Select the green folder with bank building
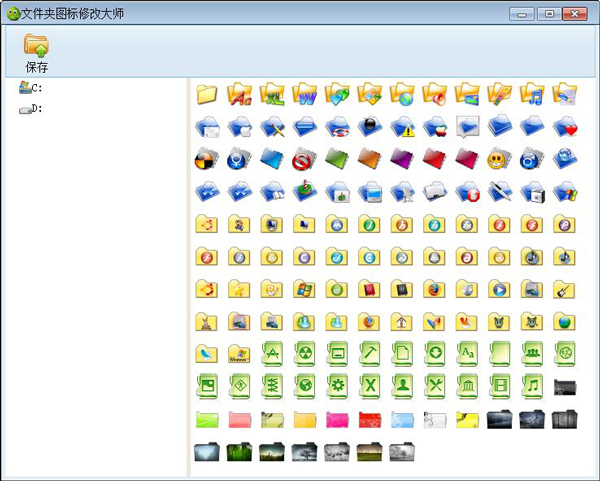Screen dimensions: 600x481 pyautogui.click(x=467, y=386)
